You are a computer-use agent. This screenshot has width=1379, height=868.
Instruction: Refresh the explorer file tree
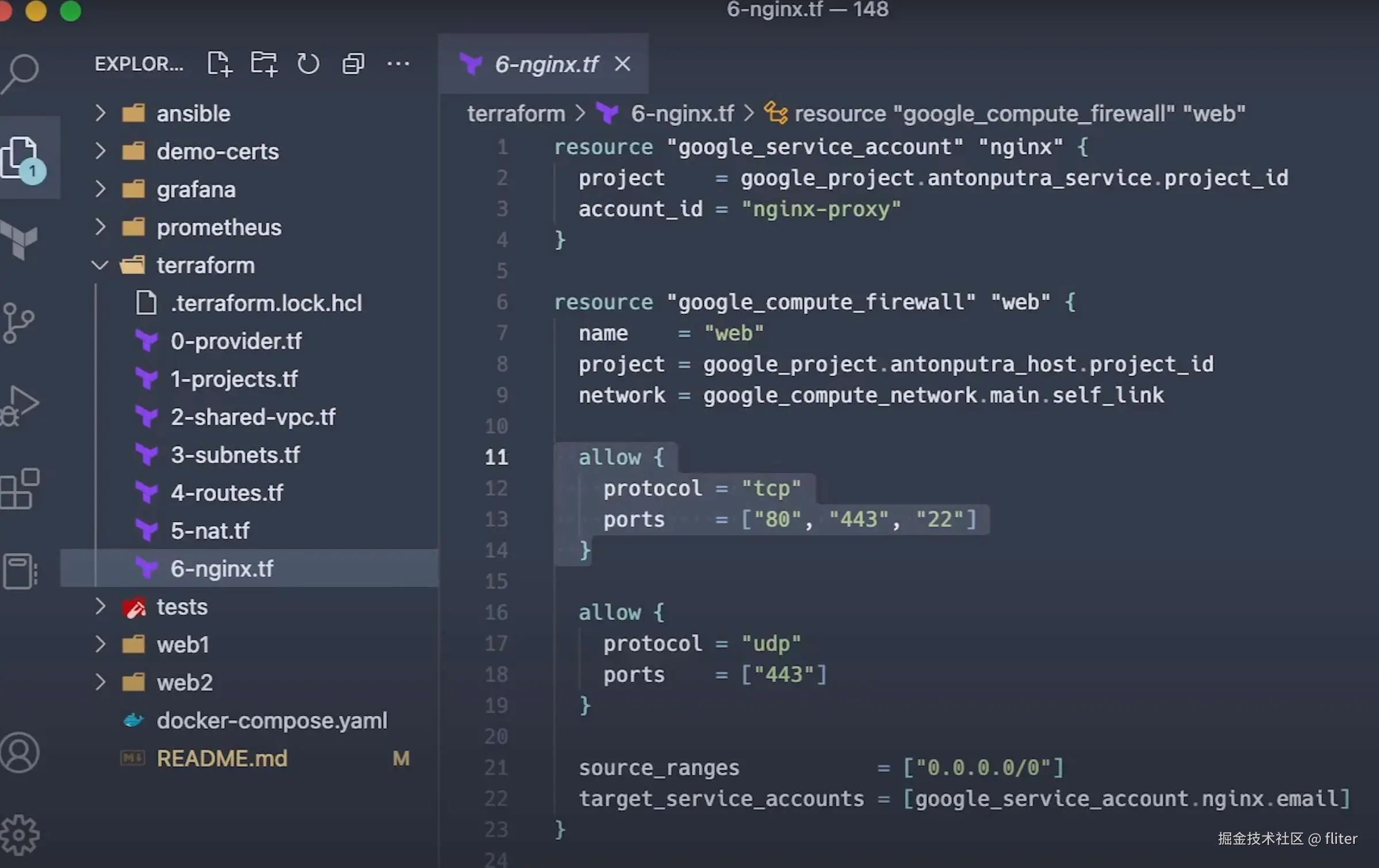308,64
